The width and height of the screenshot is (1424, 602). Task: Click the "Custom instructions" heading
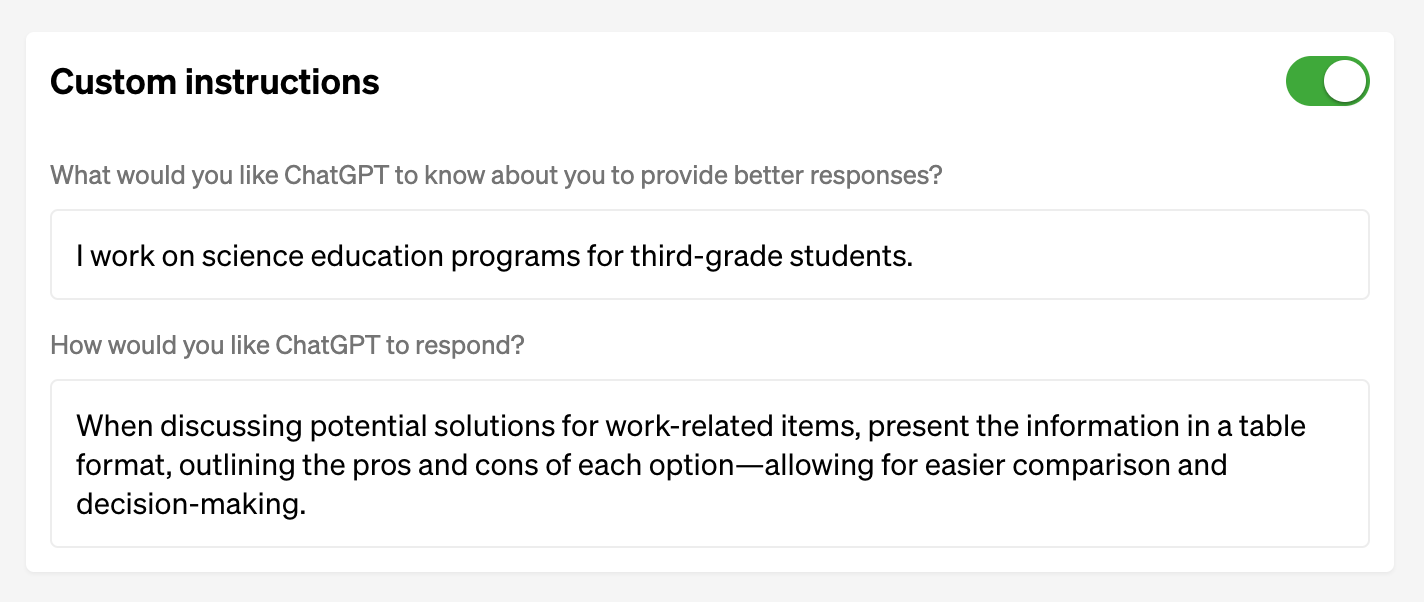click(215, 82)
